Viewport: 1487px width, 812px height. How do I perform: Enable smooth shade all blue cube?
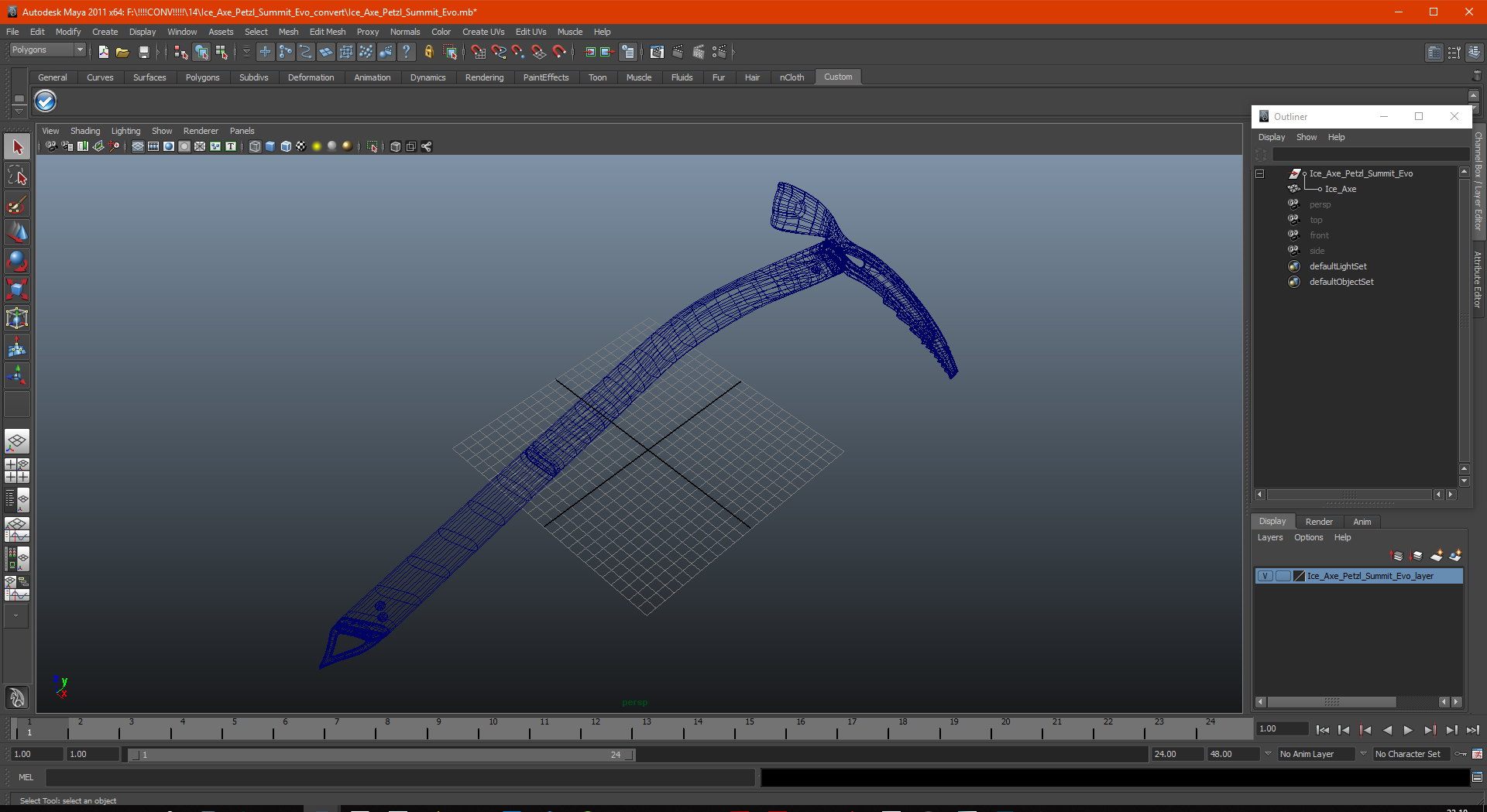(270, 146)
